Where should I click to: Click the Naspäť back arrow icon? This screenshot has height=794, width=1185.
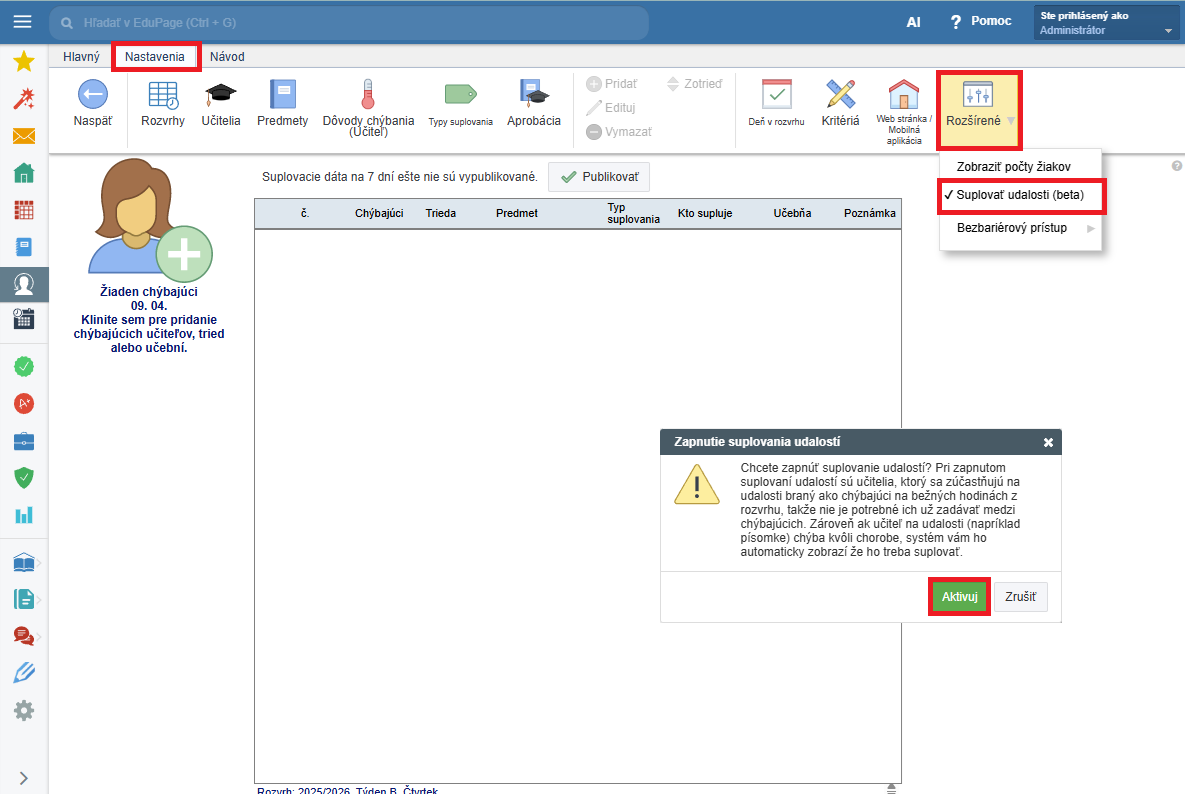[93, 95]
